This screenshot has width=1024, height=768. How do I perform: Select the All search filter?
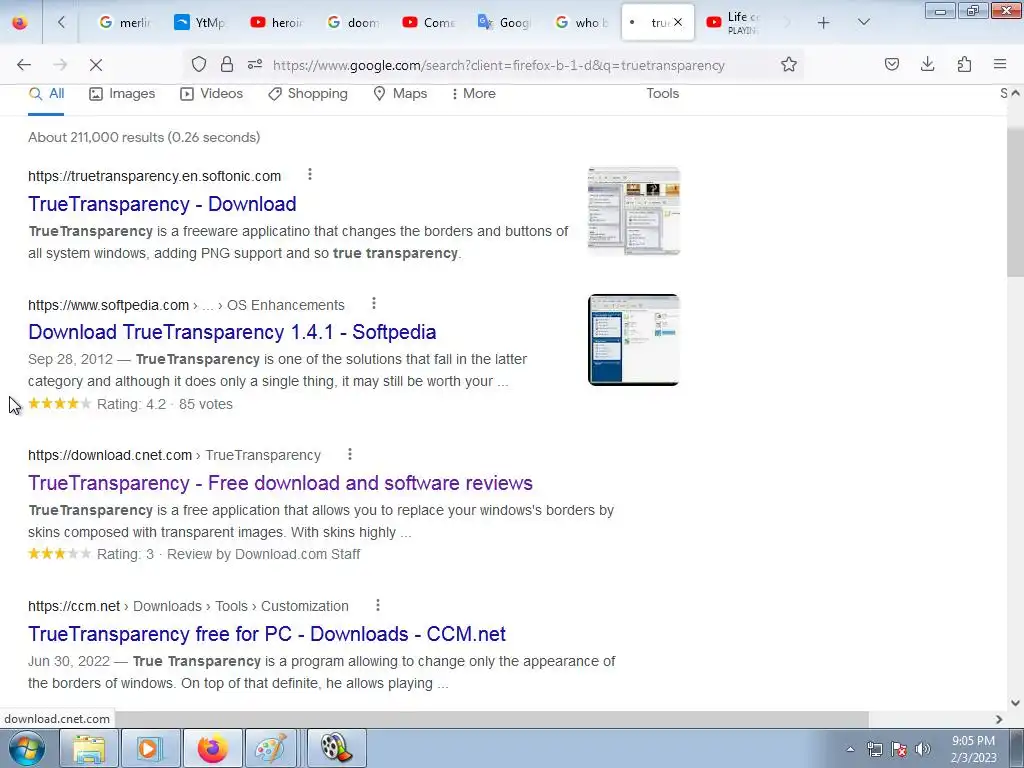[46, 93]
